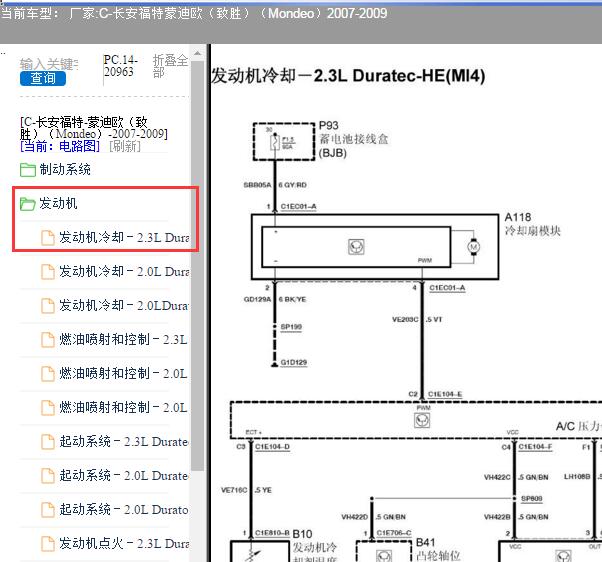Click document icon for 起动系统－2.3L
The width and height of the screenshot is (602, 562).
48,441
